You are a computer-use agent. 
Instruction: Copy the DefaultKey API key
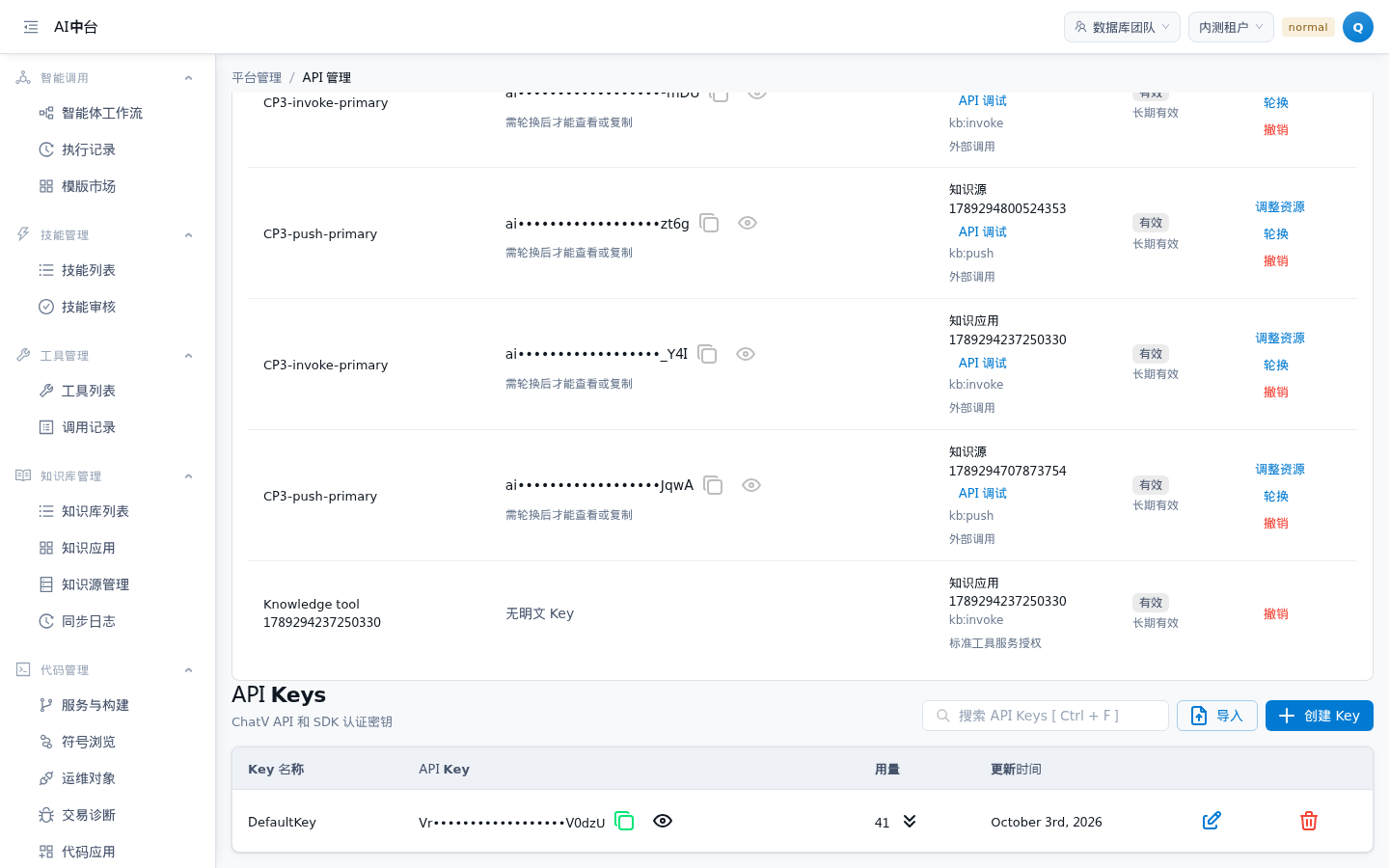(x=624, y=821)
